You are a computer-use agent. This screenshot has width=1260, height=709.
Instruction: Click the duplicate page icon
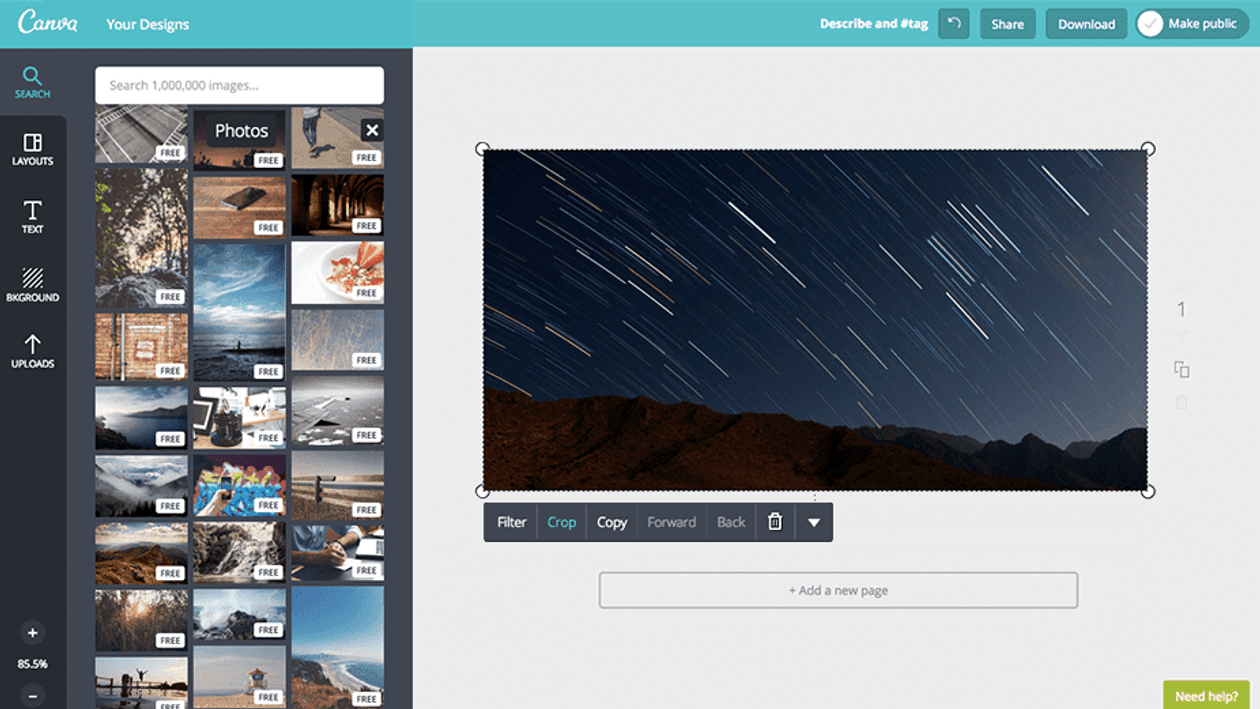pyautogui.click(x=1181, y=370)
